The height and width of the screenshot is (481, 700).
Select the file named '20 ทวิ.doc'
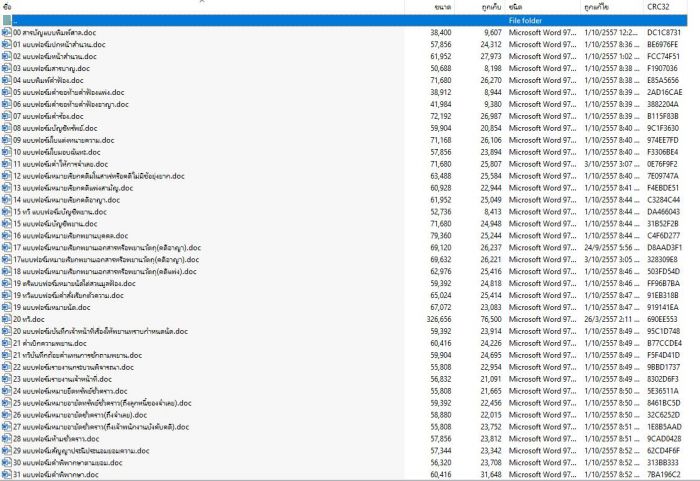(x=29, y=319)
